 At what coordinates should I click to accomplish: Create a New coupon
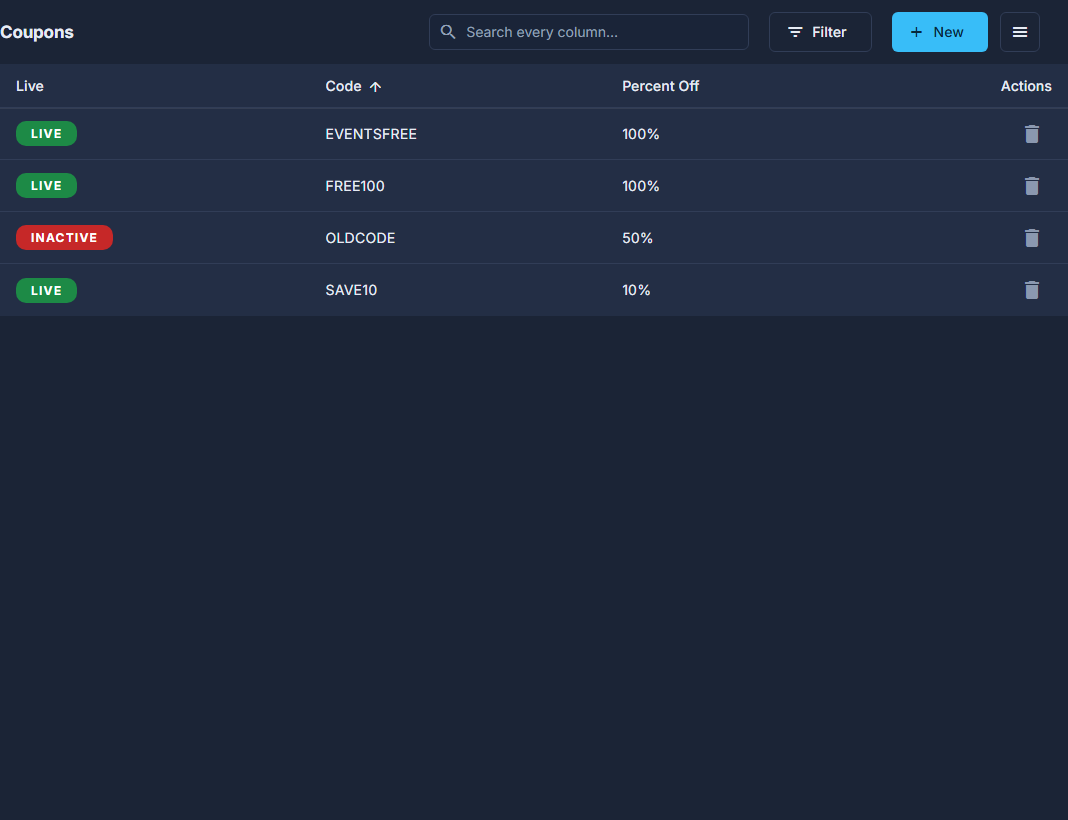click(x=939, y=32)
